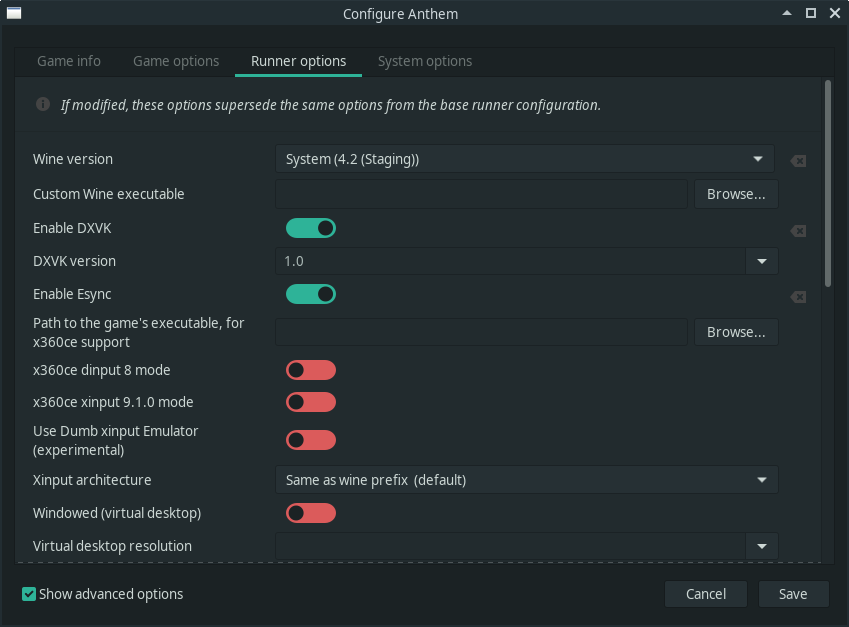
Task: Click x360ce executable path text field
Action: (x=481, y=332)
